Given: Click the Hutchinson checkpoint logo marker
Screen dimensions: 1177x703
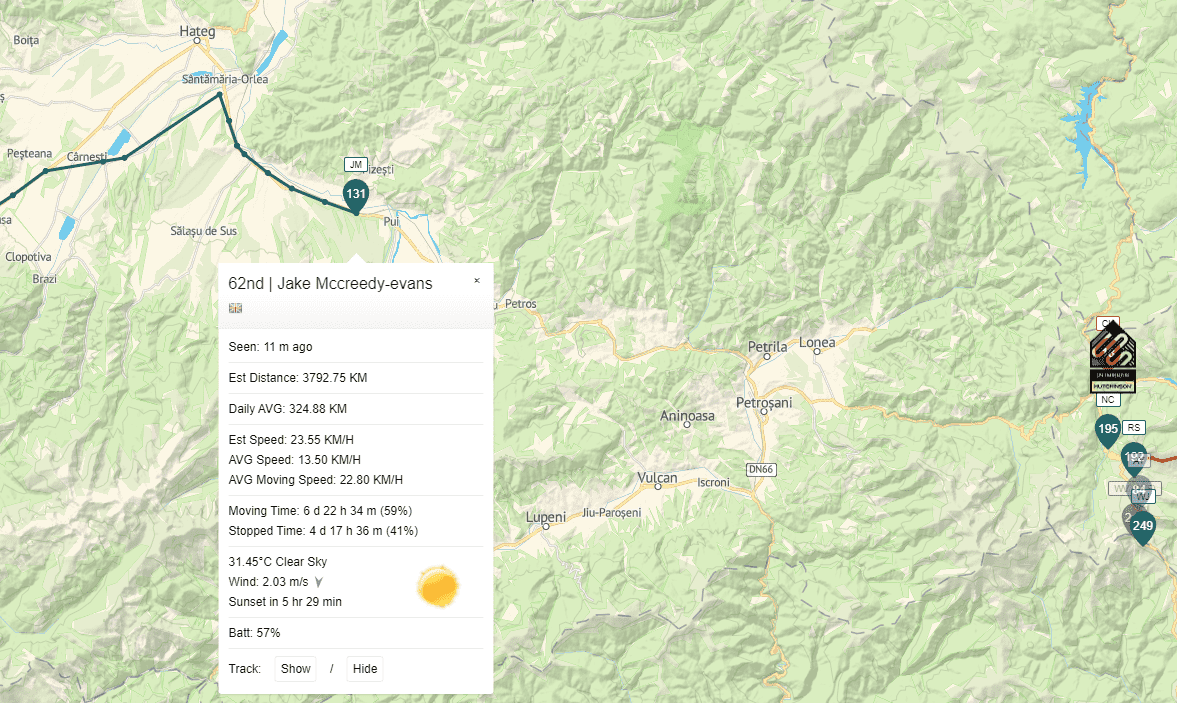Looking at the screenshot, I should 1112,357.
